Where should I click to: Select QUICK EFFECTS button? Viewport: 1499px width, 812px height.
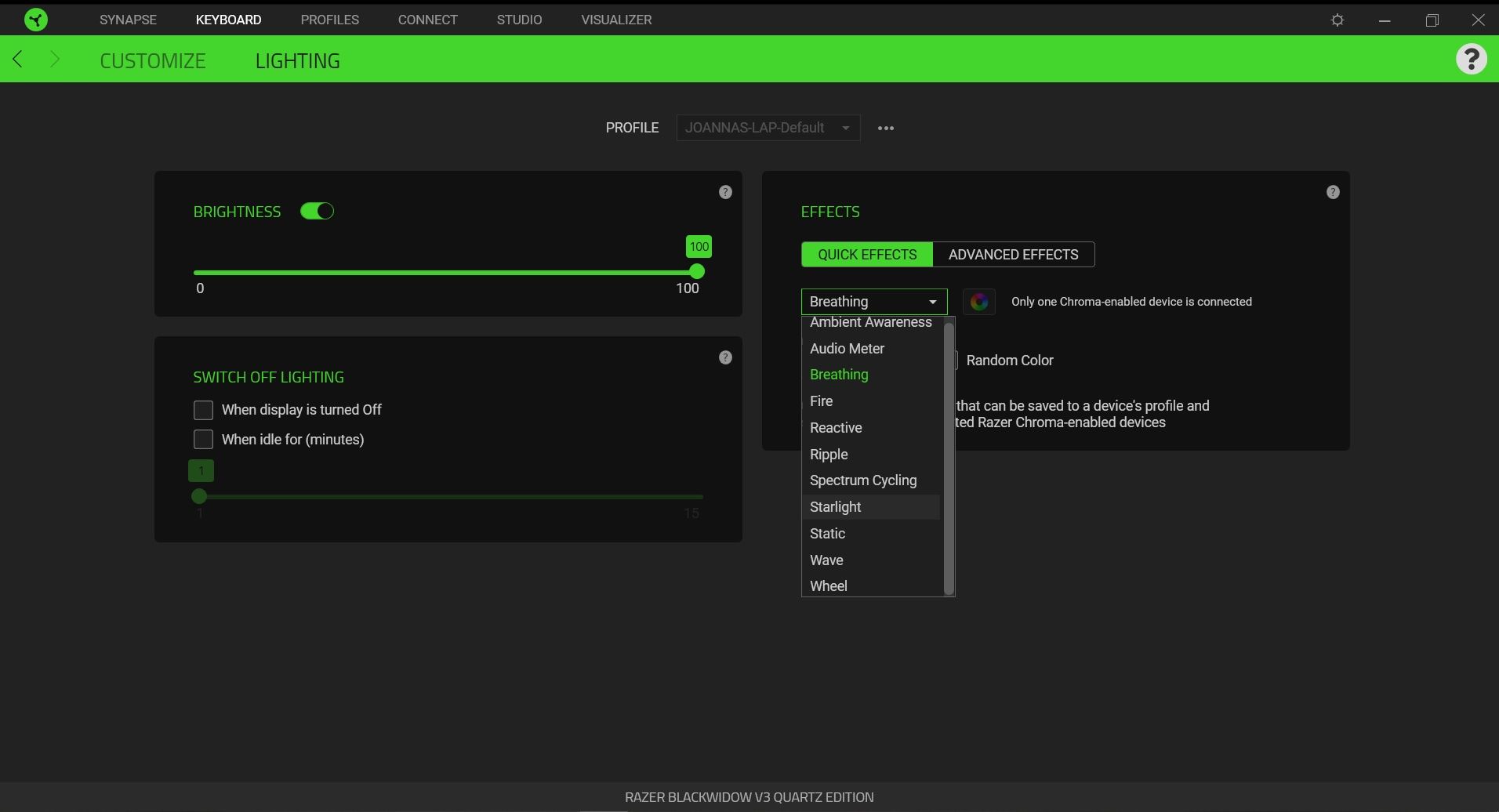point(867,255)
